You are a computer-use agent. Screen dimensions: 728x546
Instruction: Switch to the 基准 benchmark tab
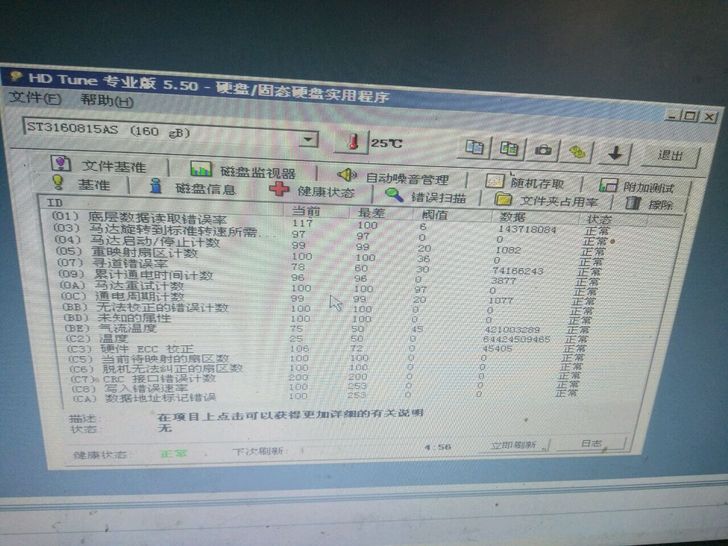pos(82,183)
